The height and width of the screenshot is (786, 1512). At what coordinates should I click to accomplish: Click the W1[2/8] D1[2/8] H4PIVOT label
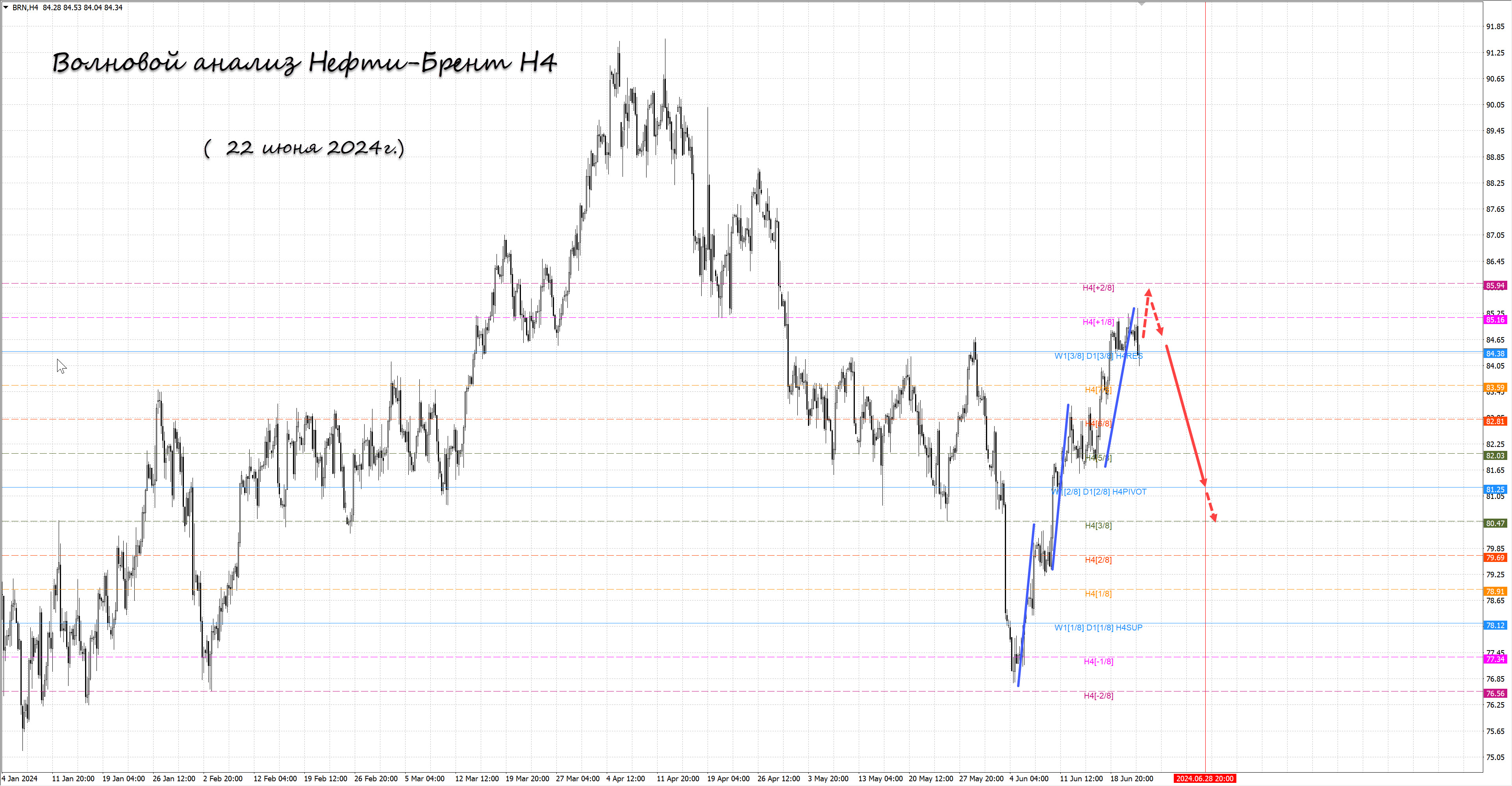[1099, 492]
